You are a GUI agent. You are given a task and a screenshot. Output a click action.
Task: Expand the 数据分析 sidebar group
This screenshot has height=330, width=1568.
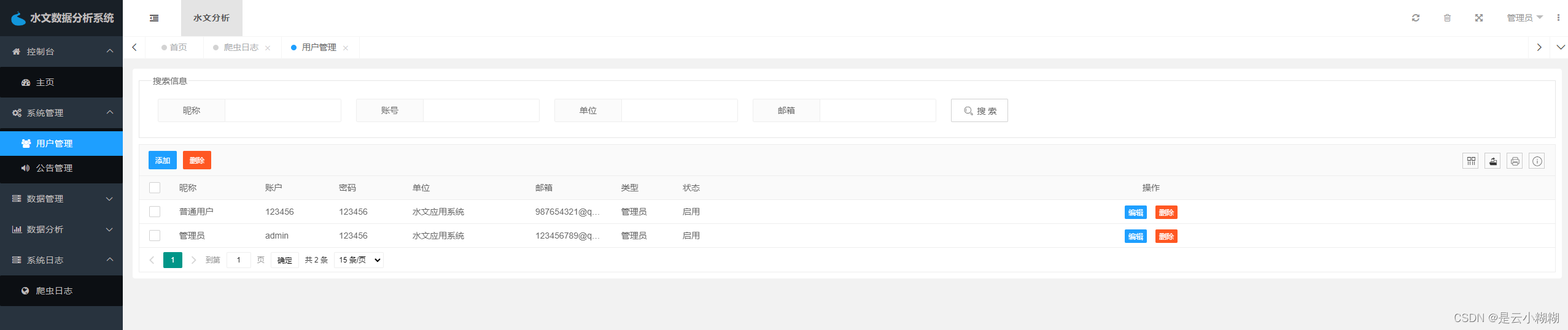tap(61, 229)
